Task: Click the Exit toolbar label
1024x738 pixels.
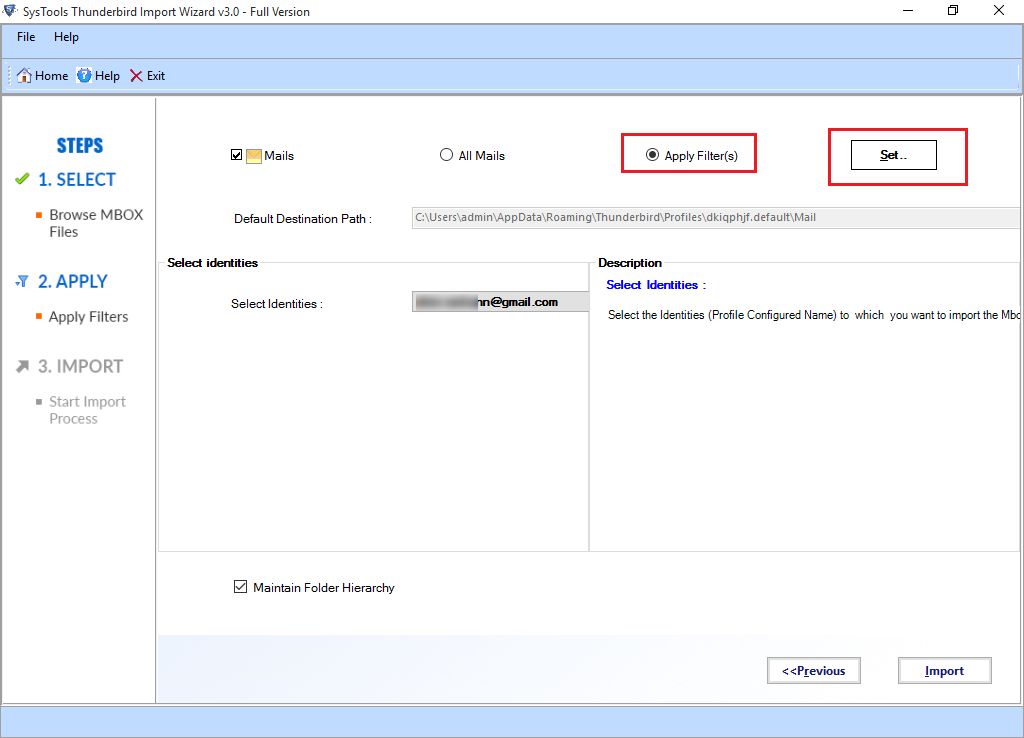Action: tap(155, 76)
